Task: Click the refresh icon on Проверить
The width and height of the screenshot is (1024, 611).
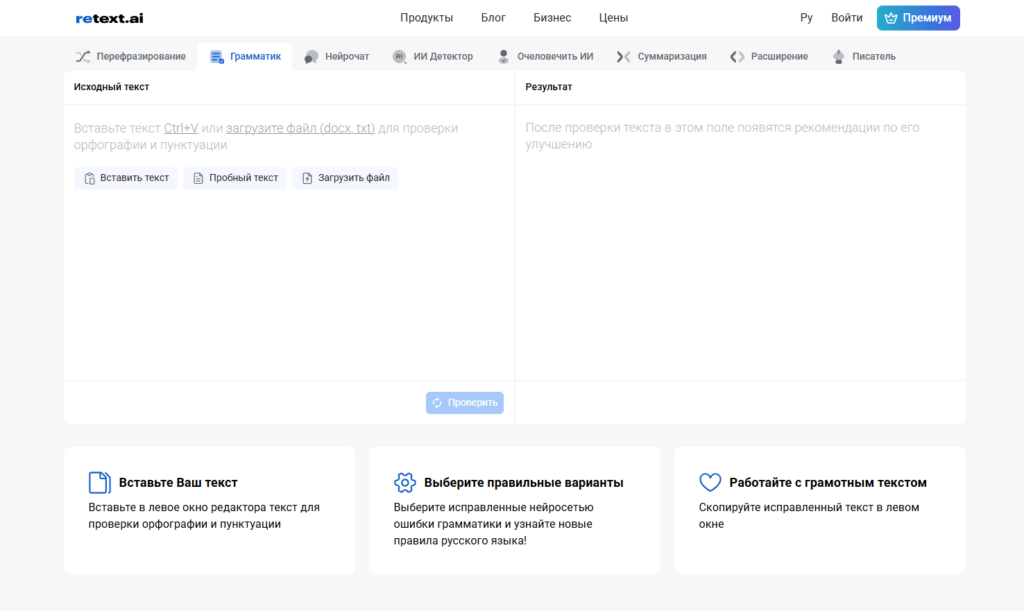Action: click(x=437, y=403)
